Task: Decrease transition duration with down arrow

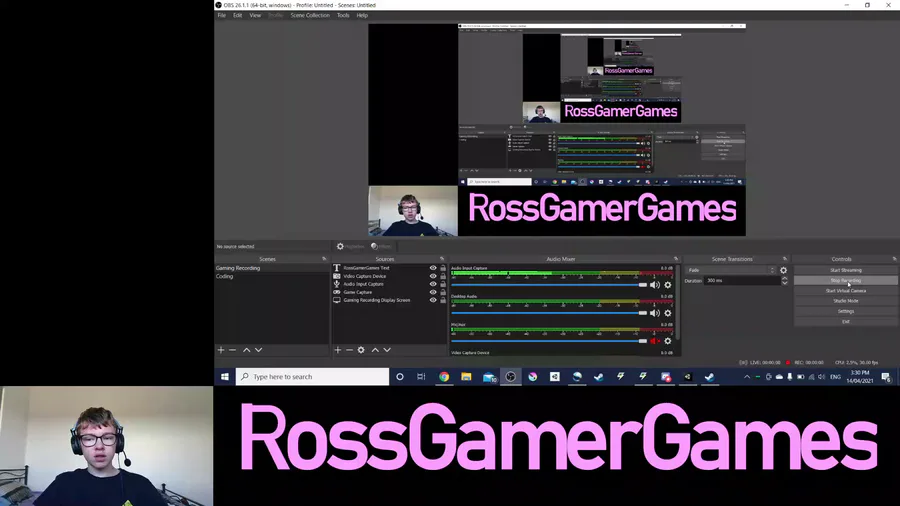Action: tap(785, 283)
